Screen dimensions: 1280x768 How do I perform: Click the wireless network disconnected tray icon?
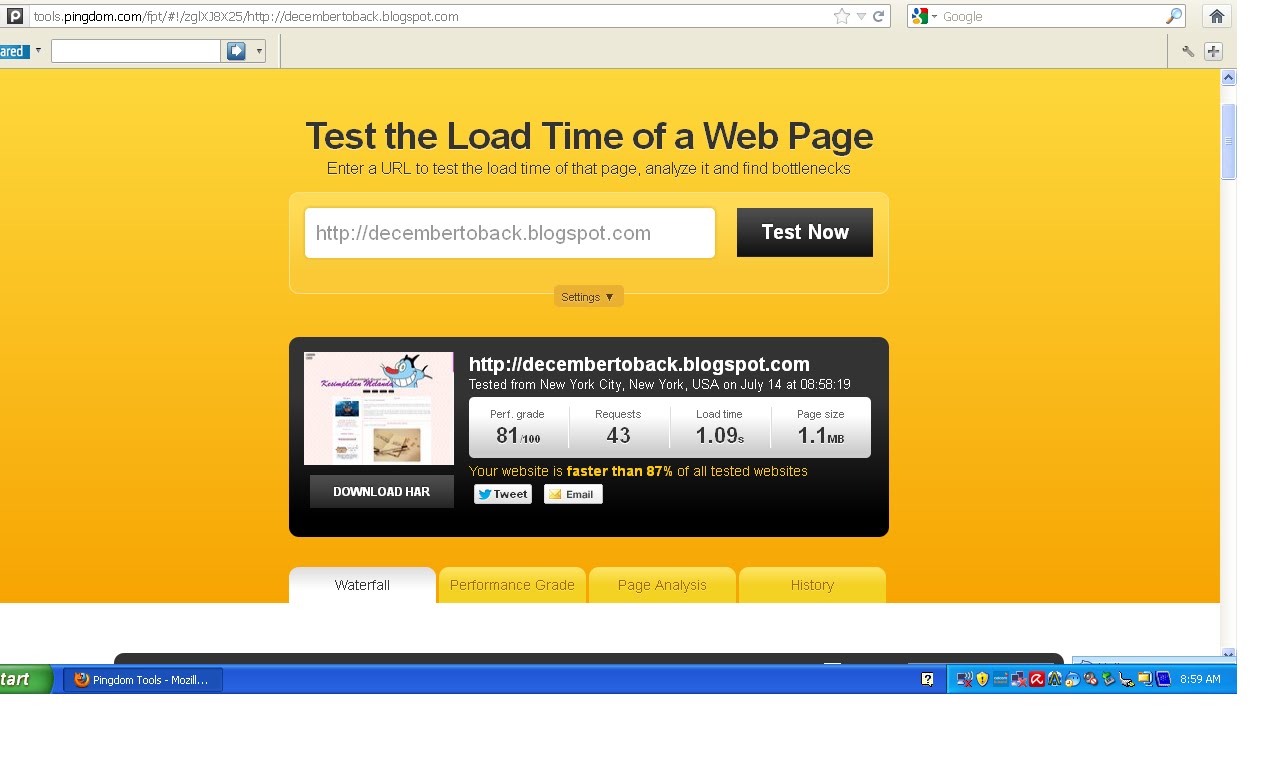(965, 679)
